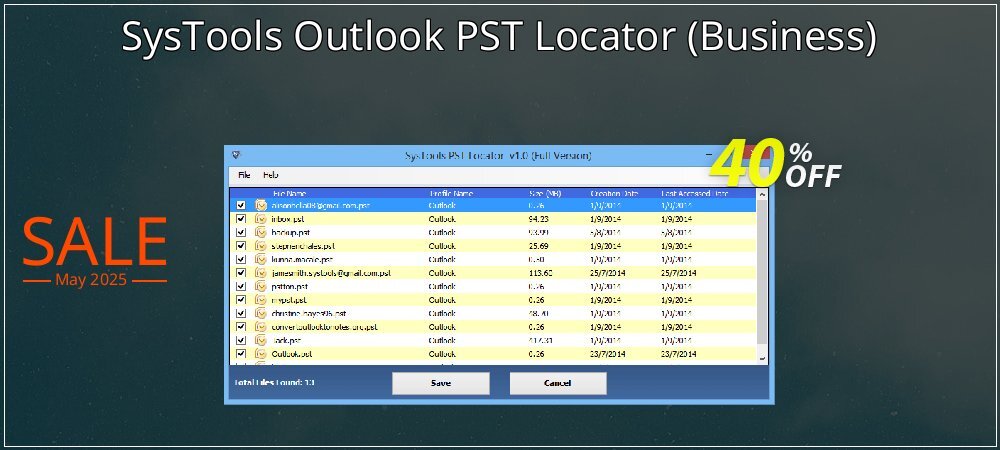Select the jamessmith.systools@gmail.com.pst file name
The height and width of the screenshot is (450, 1000).
(331, 273)
